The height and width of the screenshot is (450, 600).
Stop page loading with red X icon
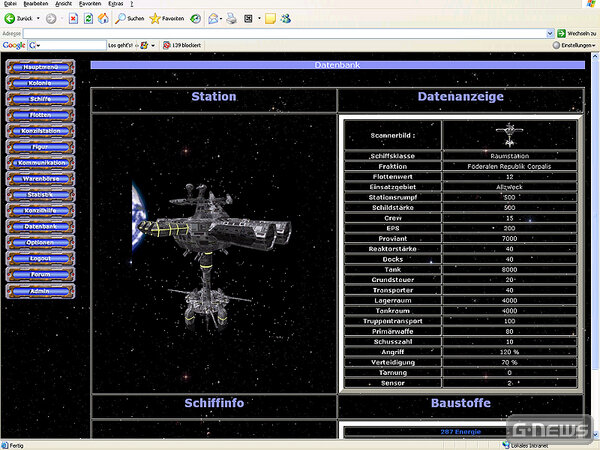click(73, 18)
